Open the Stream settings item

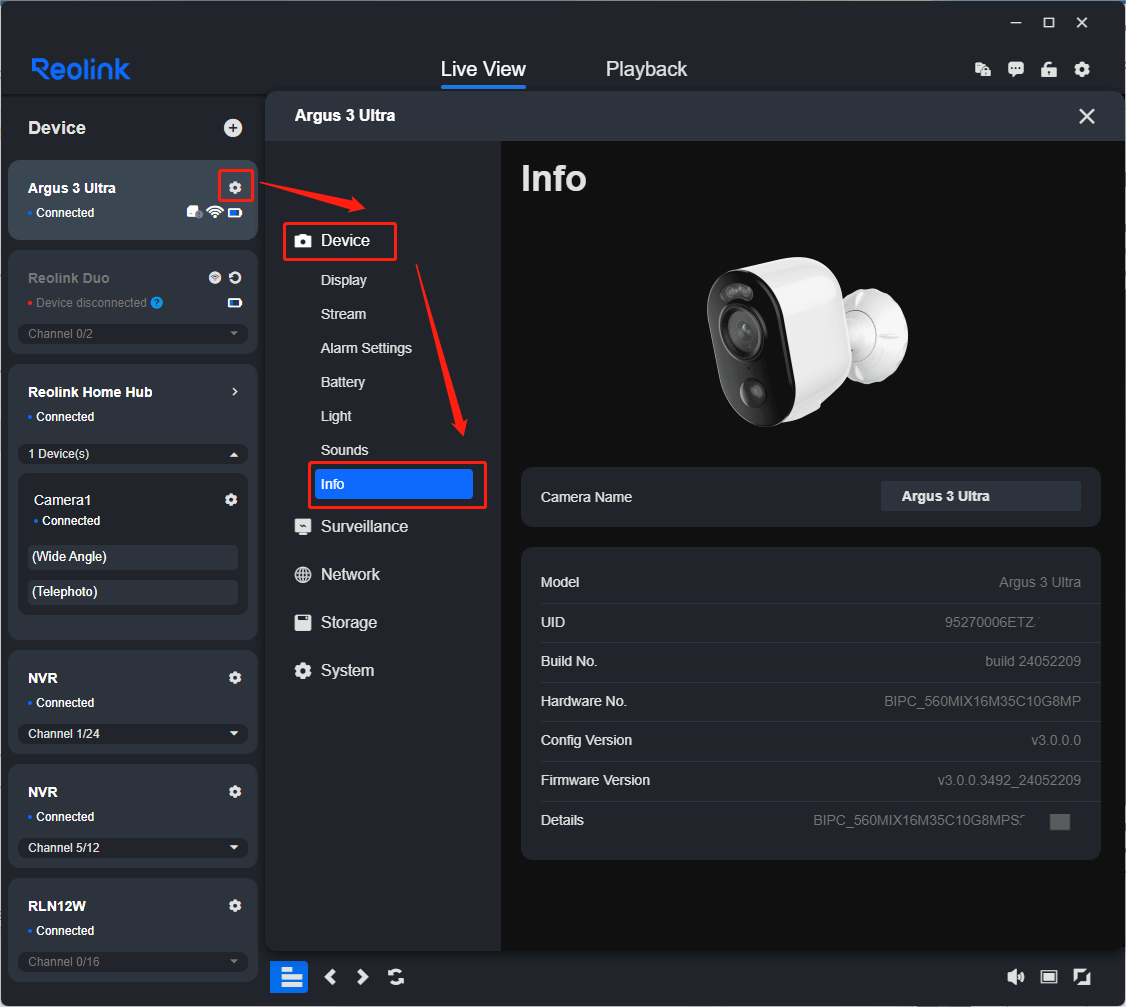343,314
